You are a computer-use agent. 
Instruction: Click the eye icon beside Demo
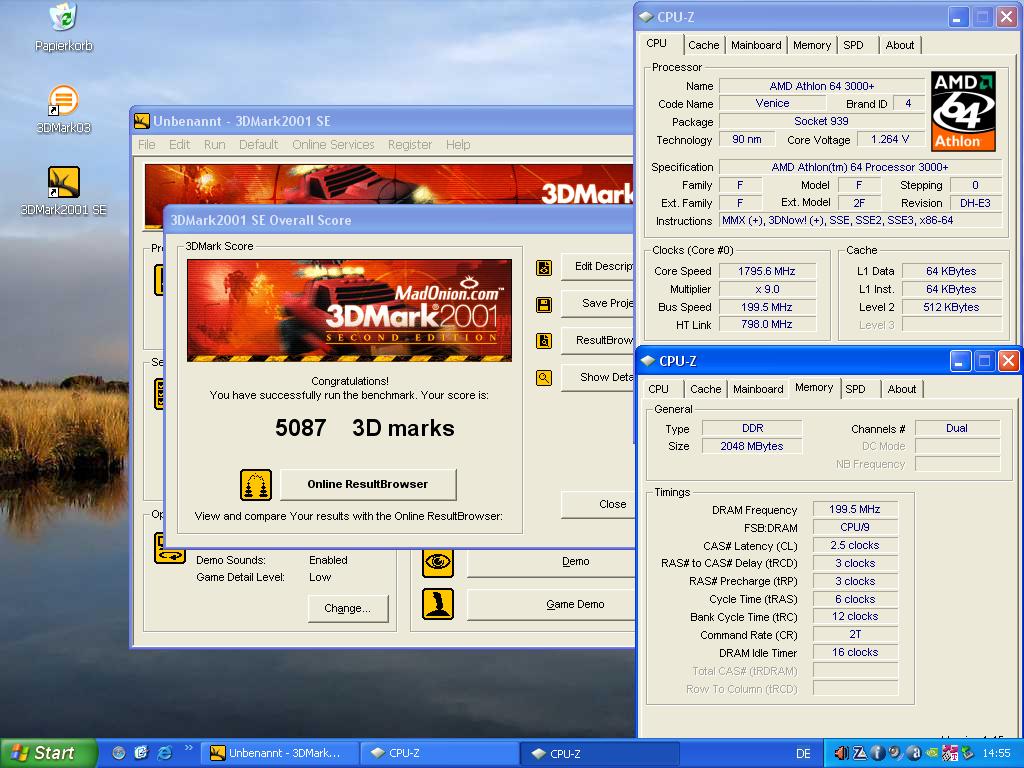(438, 562)
